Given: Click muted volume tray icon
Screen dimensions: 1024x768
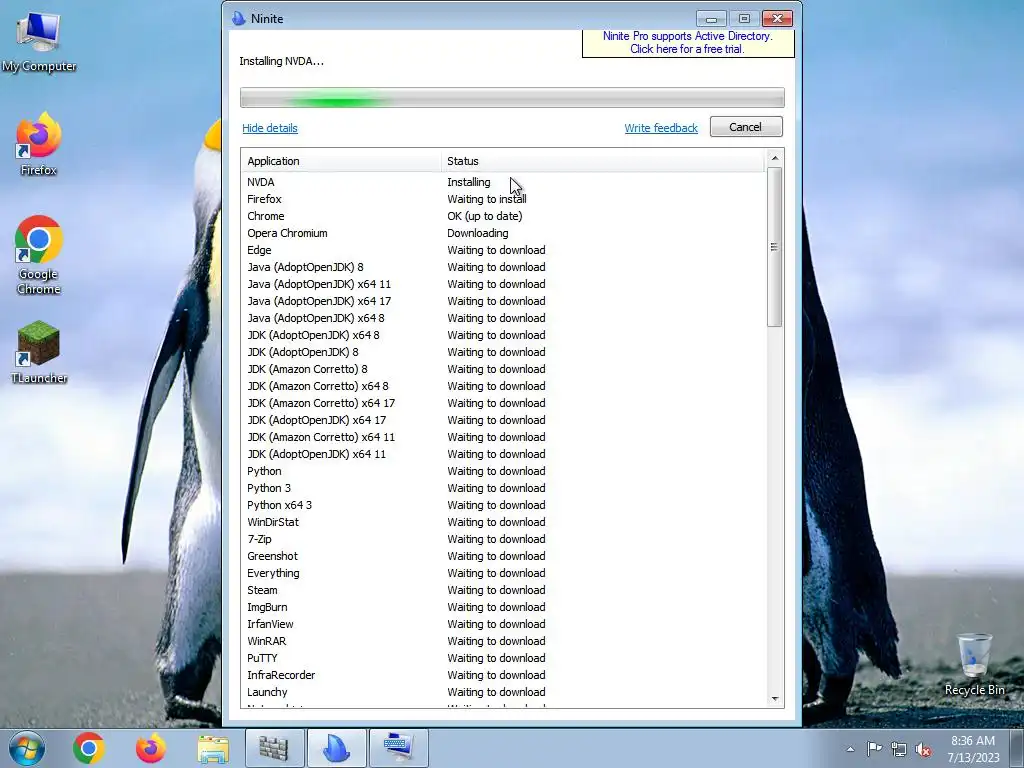Looking at the screenshot, I should click(923, 749).
